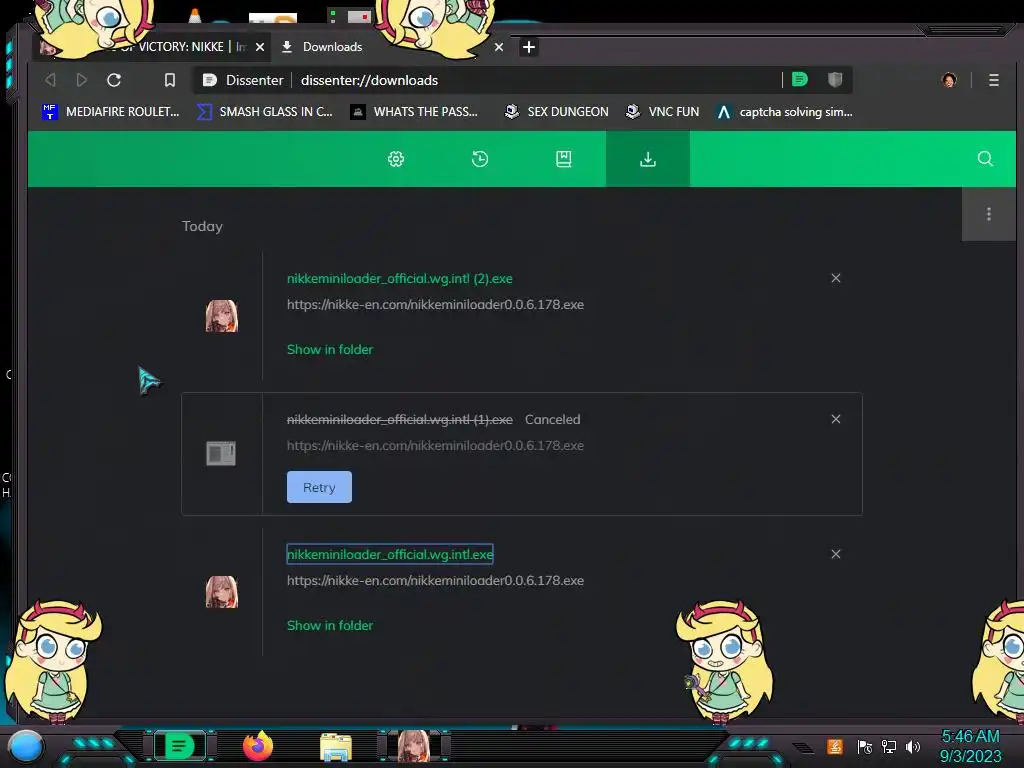
Task: Open a new tab with plus button
Action: click(529, 47)
